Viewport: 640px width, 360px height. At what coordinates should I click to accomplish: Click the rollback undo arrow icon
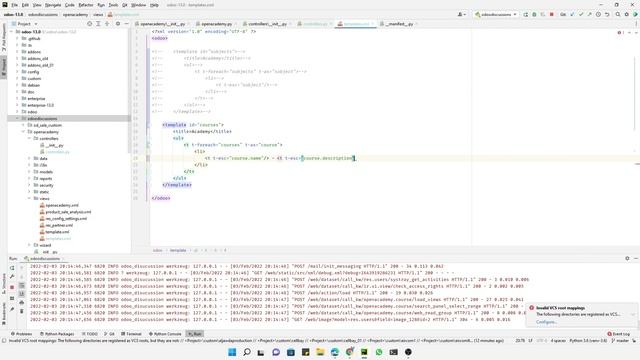click(607, 14)
